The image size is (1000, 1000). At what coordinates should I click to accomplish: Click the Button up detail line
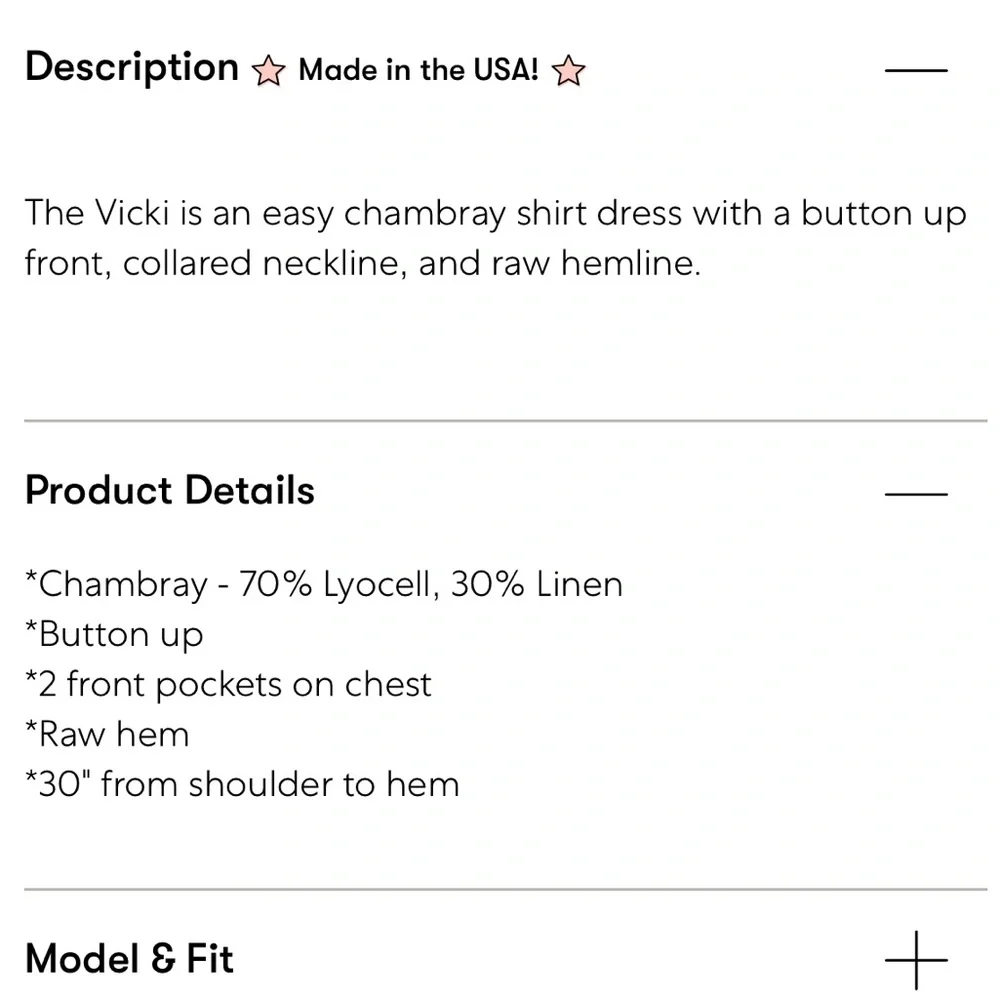pyautogui.click(x=114, y=635)
